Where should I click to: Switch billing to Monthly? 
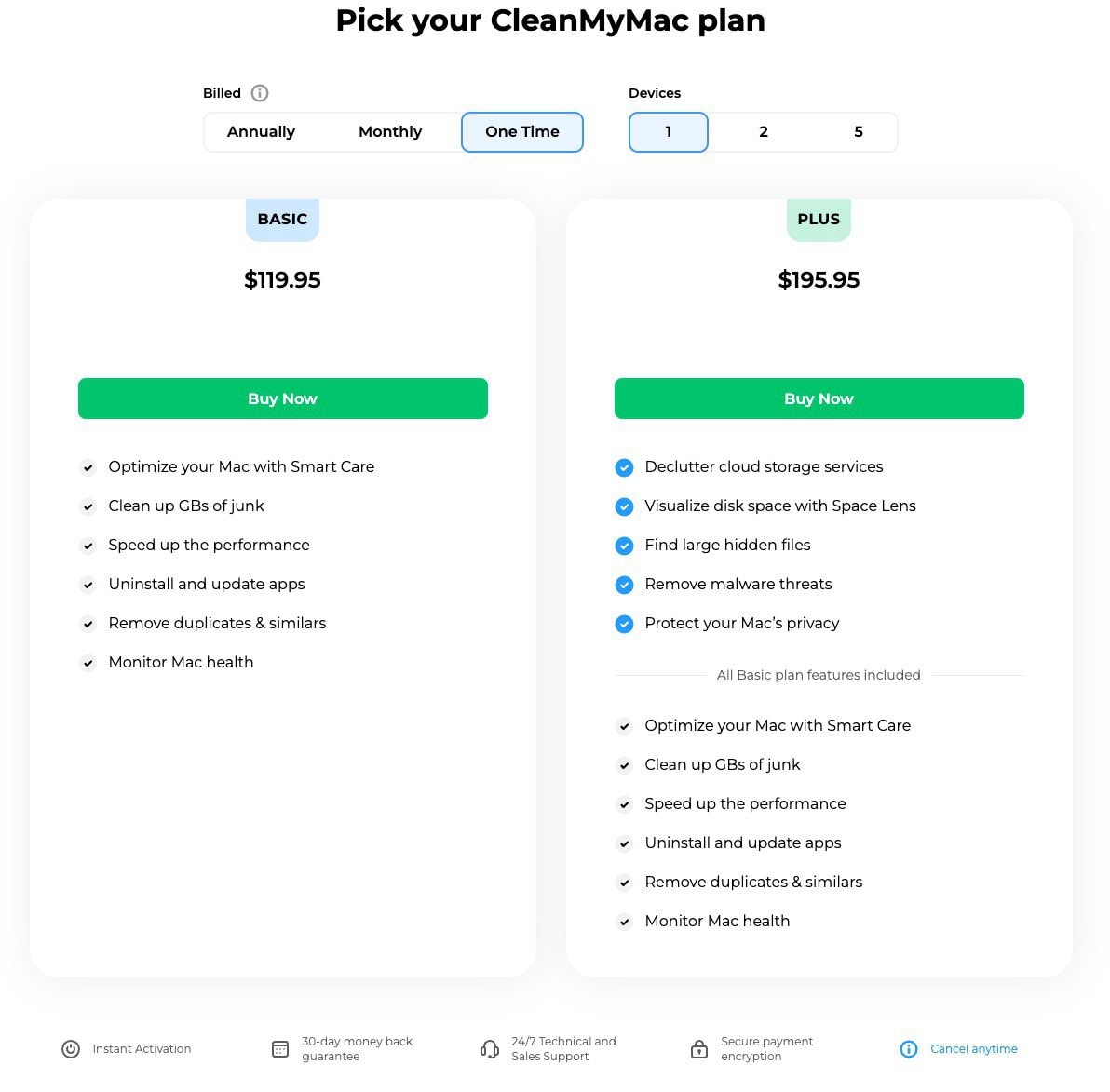390,132
